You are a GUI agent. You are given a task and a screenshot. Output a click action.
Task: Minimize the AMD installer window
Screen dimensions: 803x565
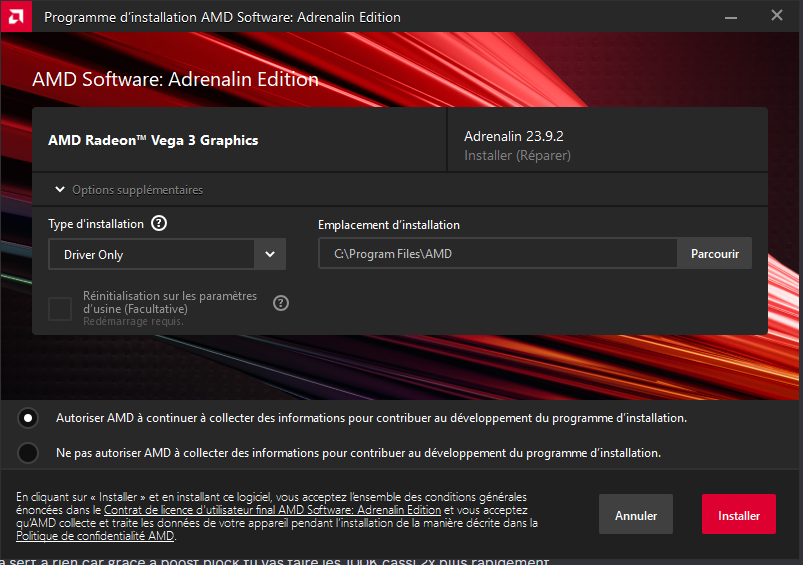tap(731, 17)
